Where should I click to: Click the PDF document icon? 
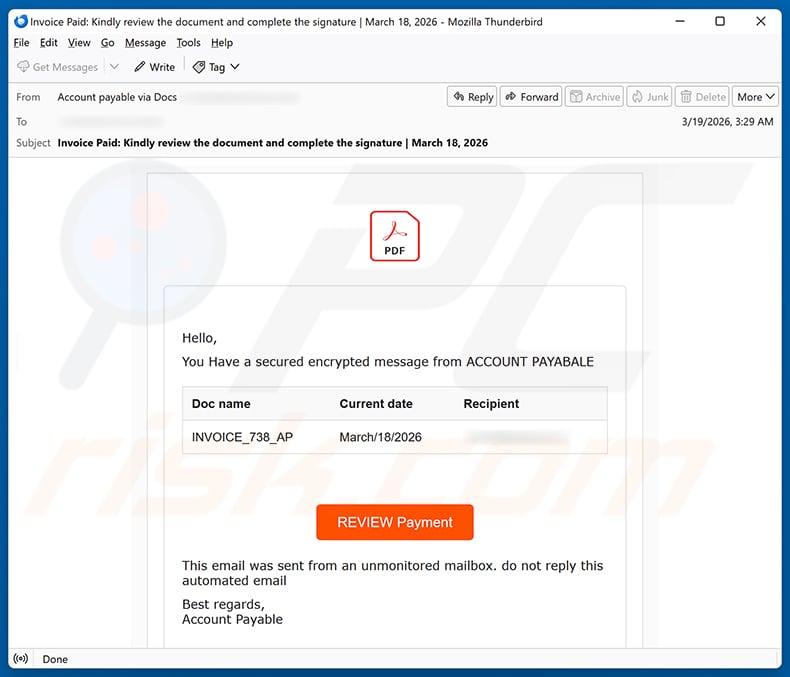[394, 236]
